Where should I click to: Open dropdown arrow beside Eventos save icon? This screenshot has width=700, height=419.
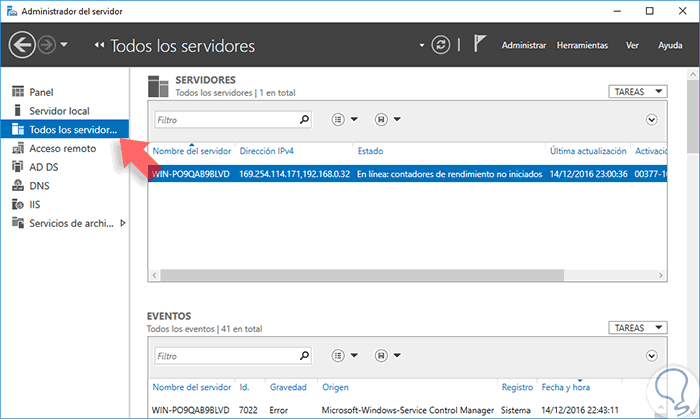397,355
